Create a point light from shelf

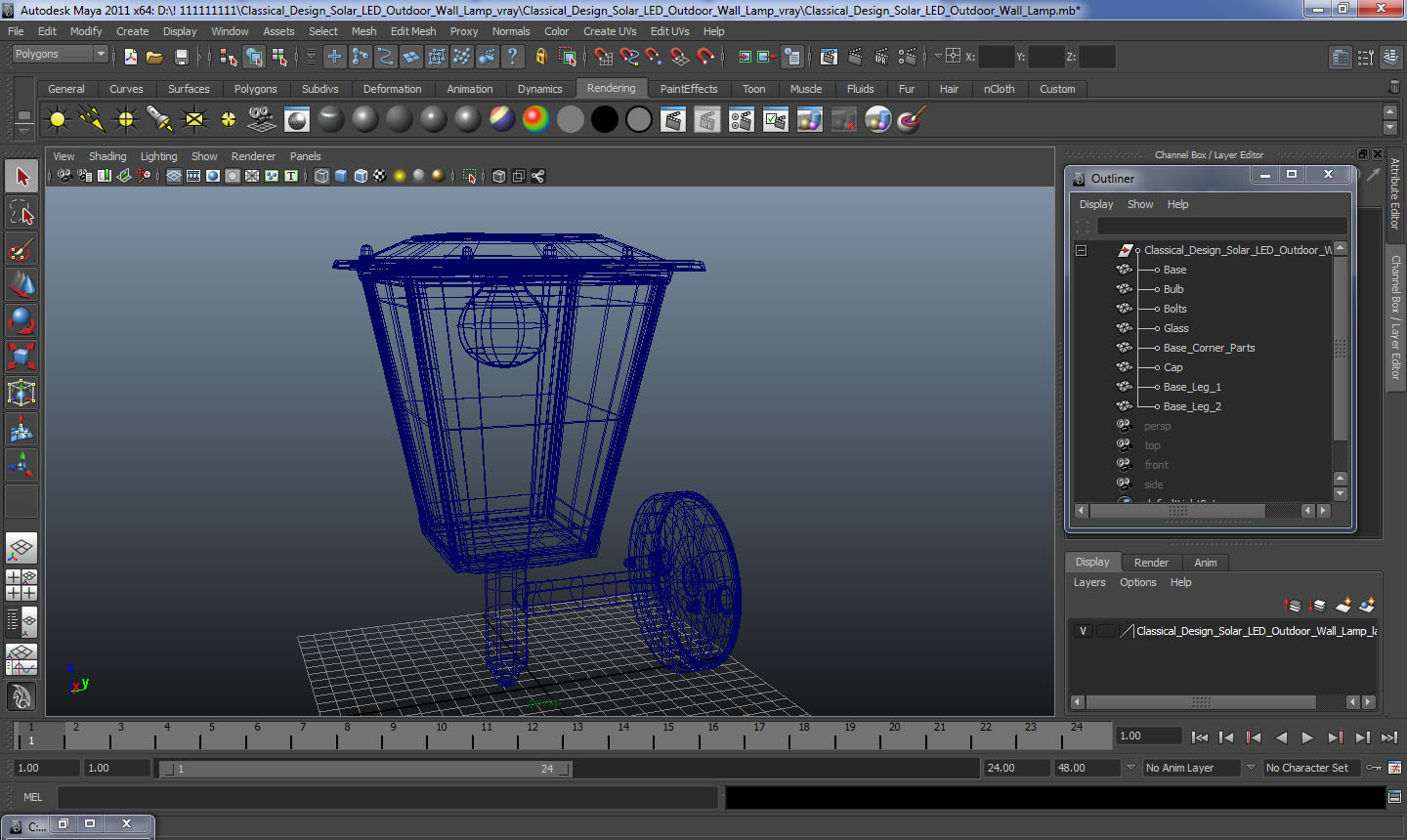(126, 120)
